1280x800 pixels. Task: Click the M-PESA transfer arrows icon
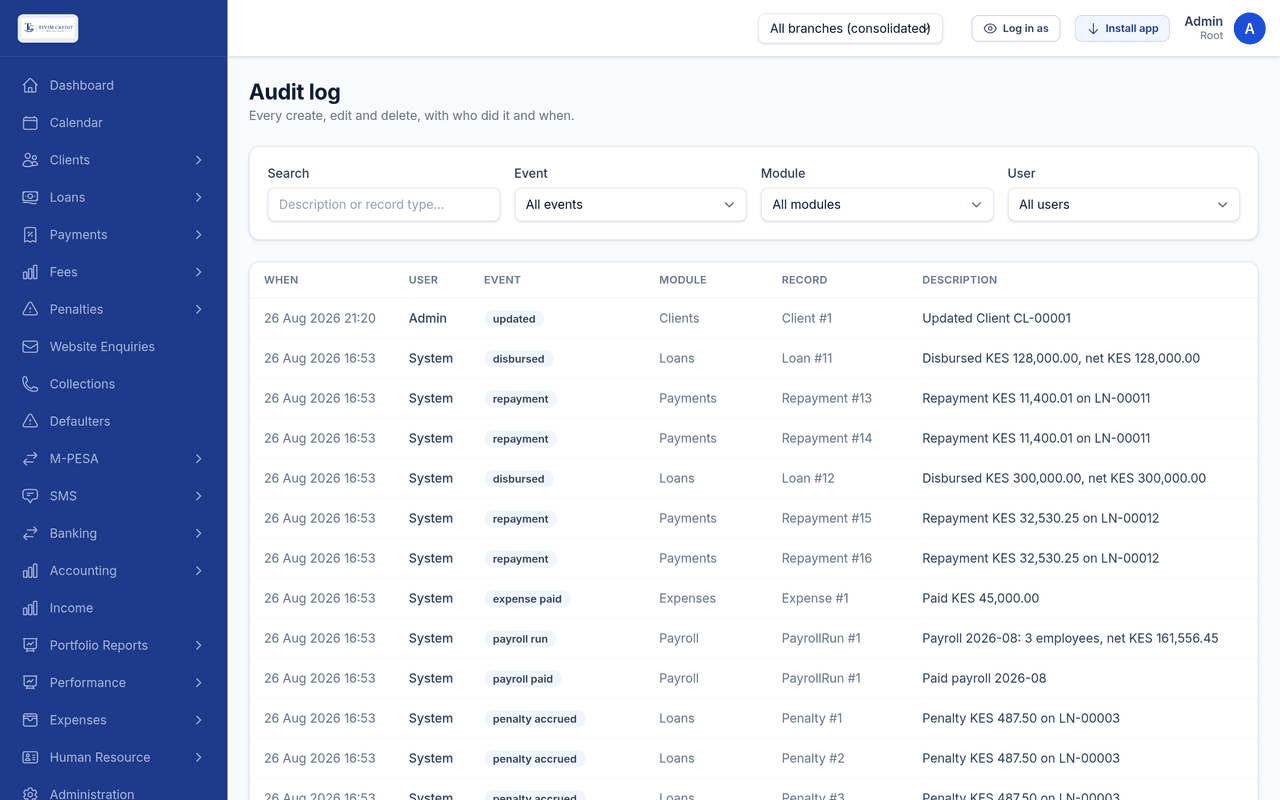(x=30, y=458)
